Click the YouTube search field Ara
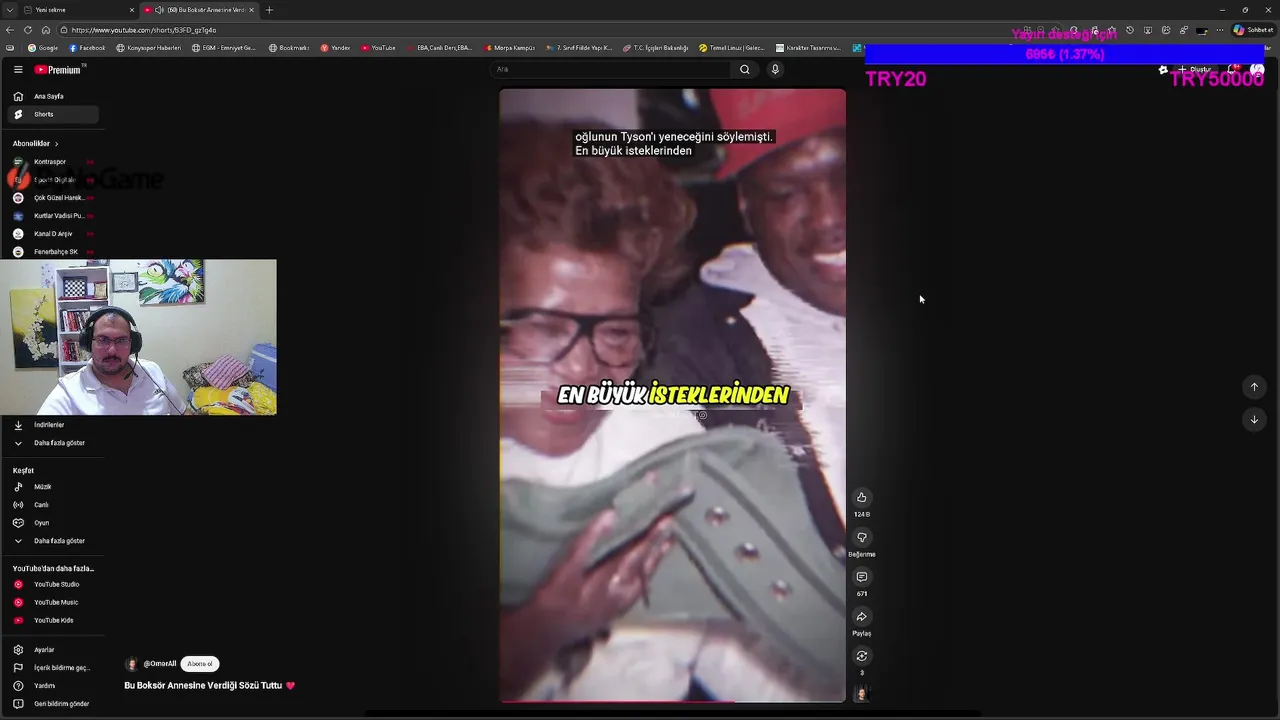Viewport: 1280px width, 720px height. (x=612, y=70)
